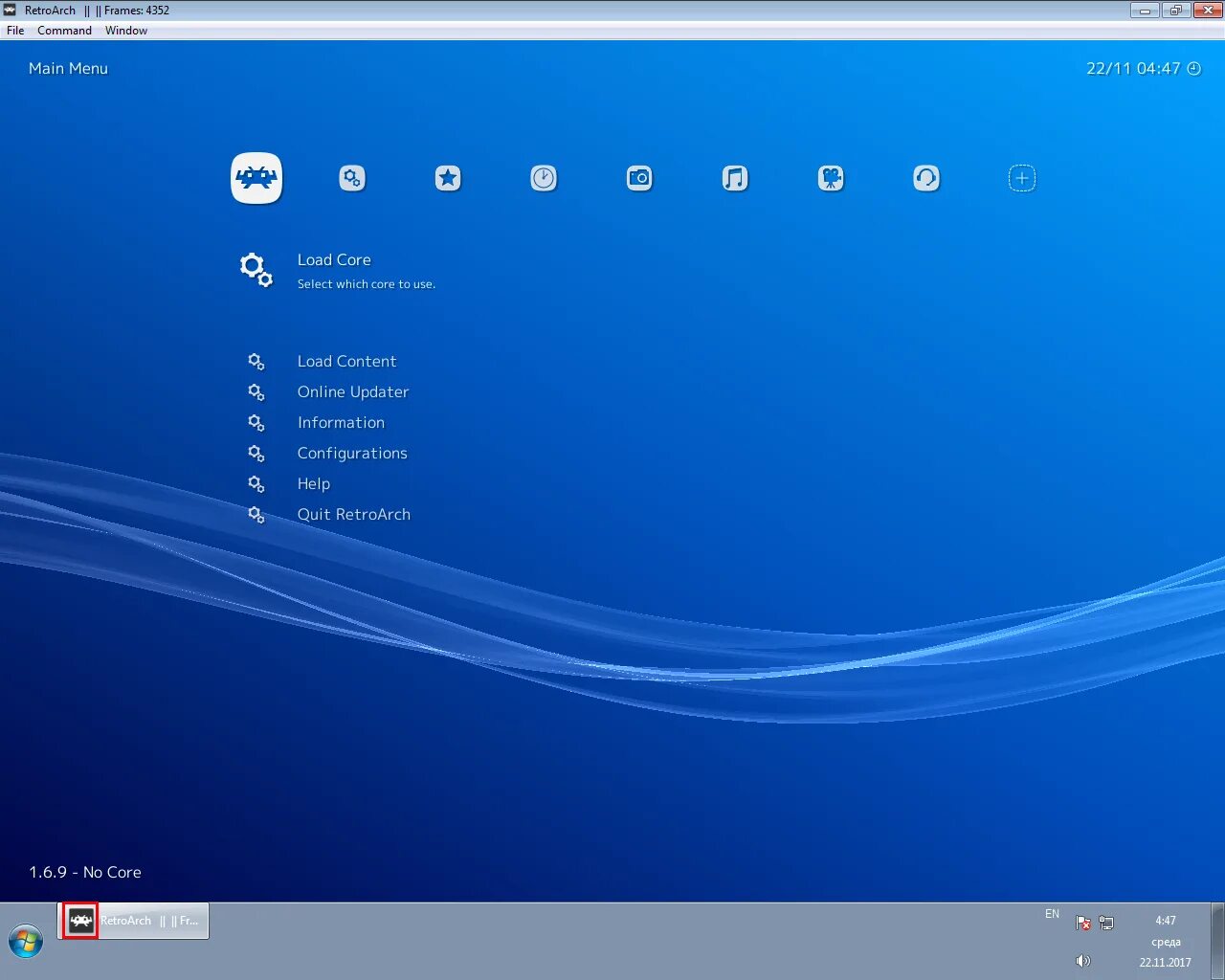Click 'Select which core to use.' sublabel

367,284
